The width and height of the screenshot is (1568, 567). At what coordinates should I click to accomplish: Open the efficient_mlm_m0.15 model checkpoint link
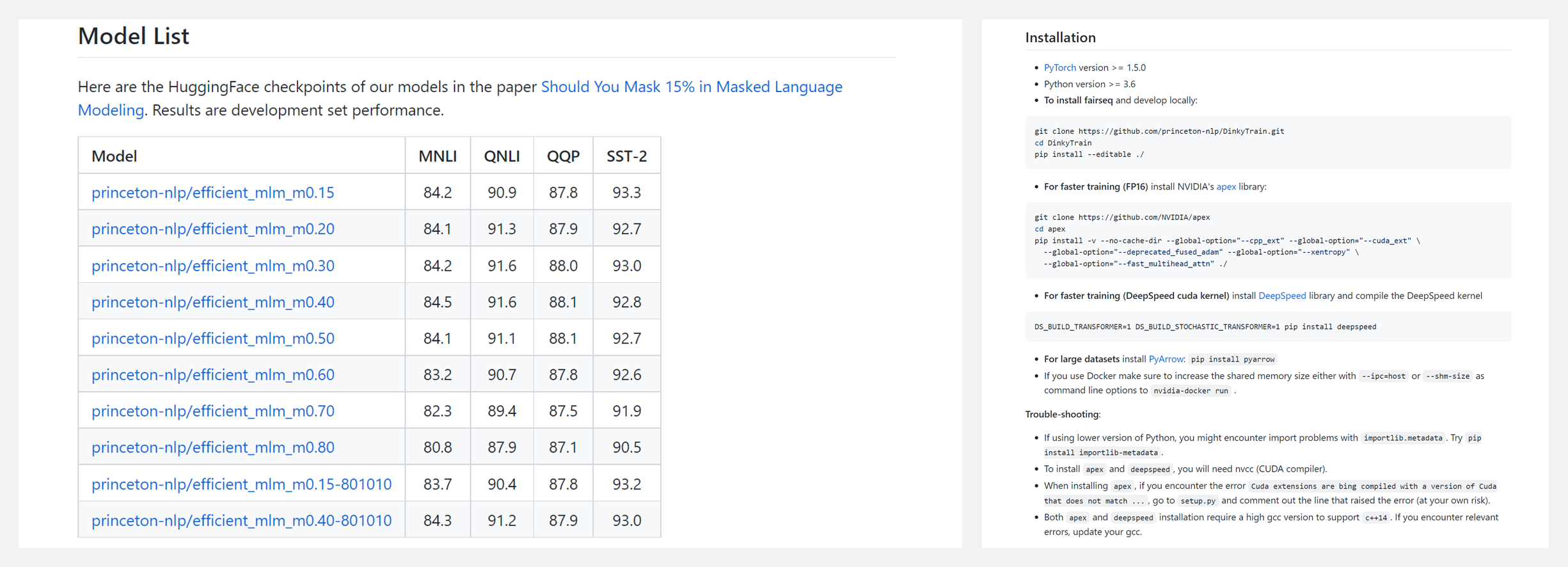pos(212,193)
